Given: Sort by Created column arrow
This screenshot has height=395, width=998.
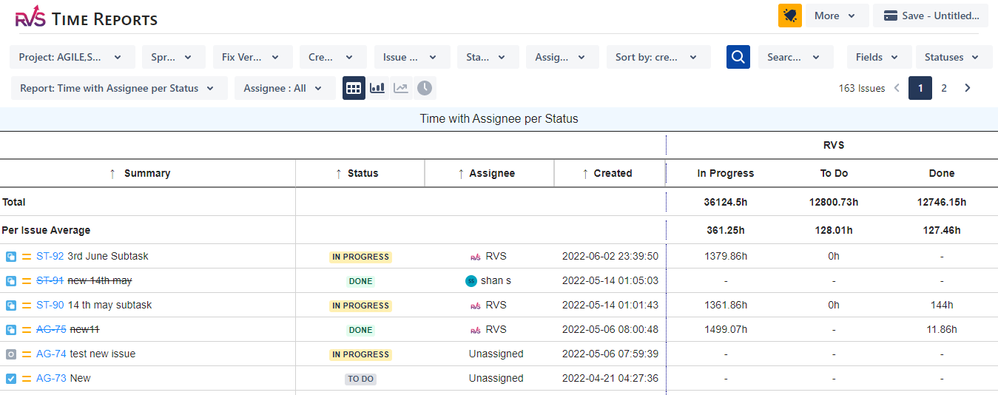Looking at the screenshot, I should [585, 174].
